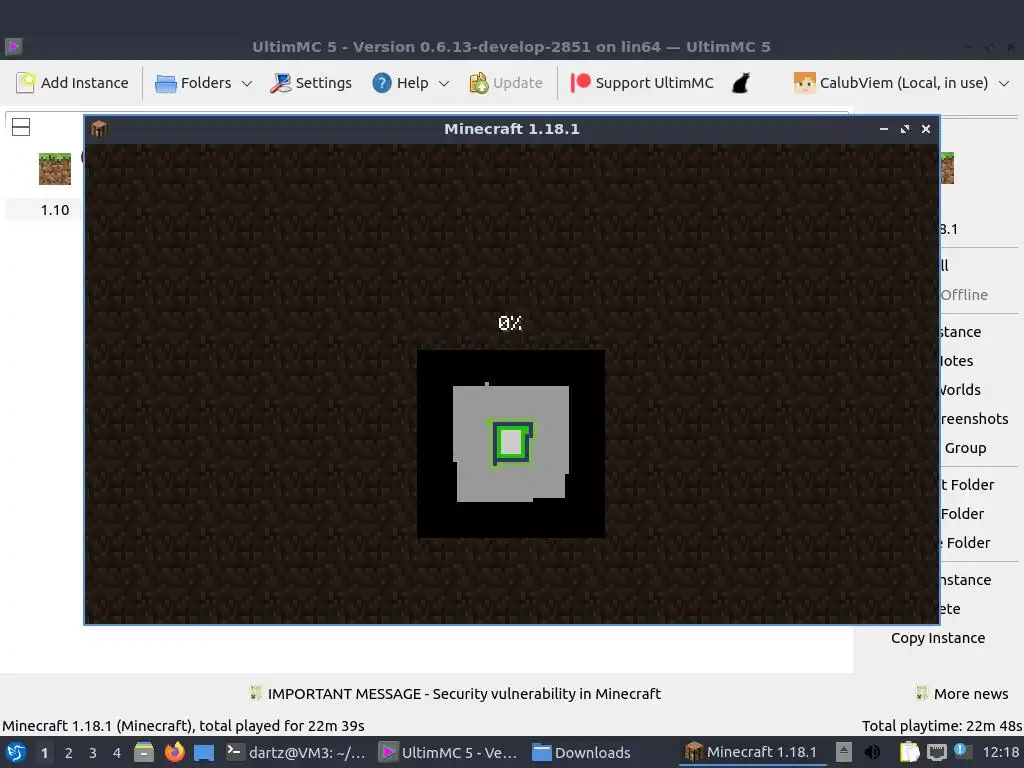1024x768 pixels.
Task: Open the CalubViem account dropdown
Action: [901, 83]
